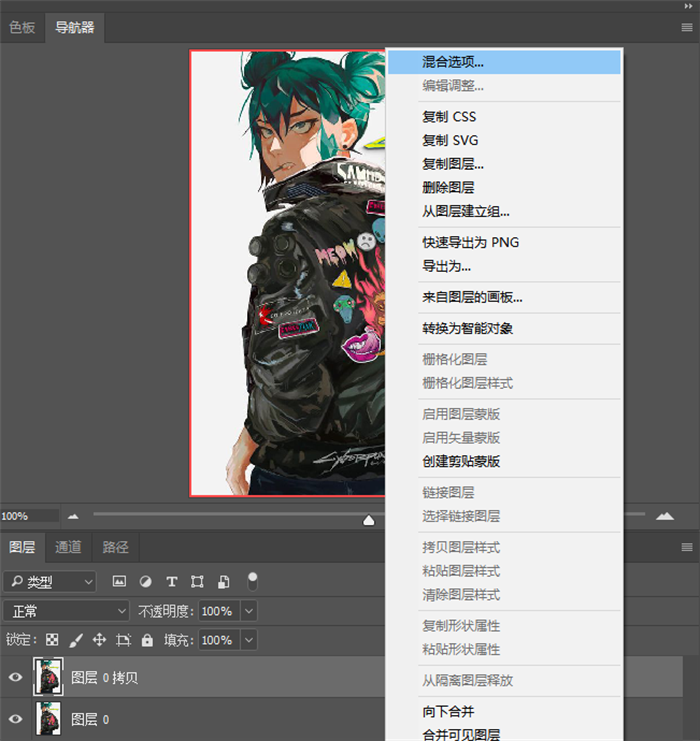Choose 来自图层的画板... menu entry

(504, 297)
